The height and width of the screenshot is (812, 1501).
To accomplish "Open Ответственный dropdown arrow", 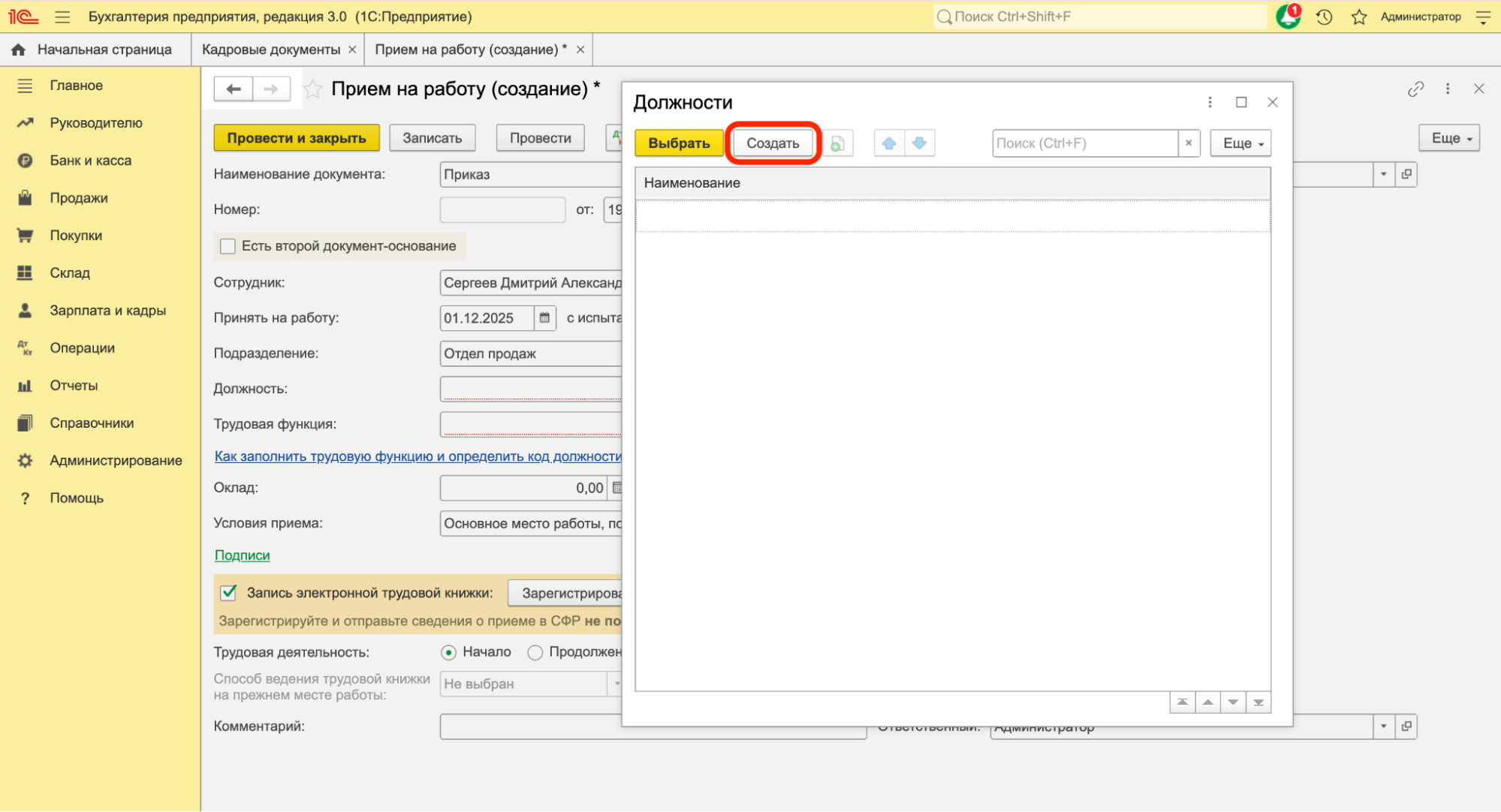I will pos(1383,726).
